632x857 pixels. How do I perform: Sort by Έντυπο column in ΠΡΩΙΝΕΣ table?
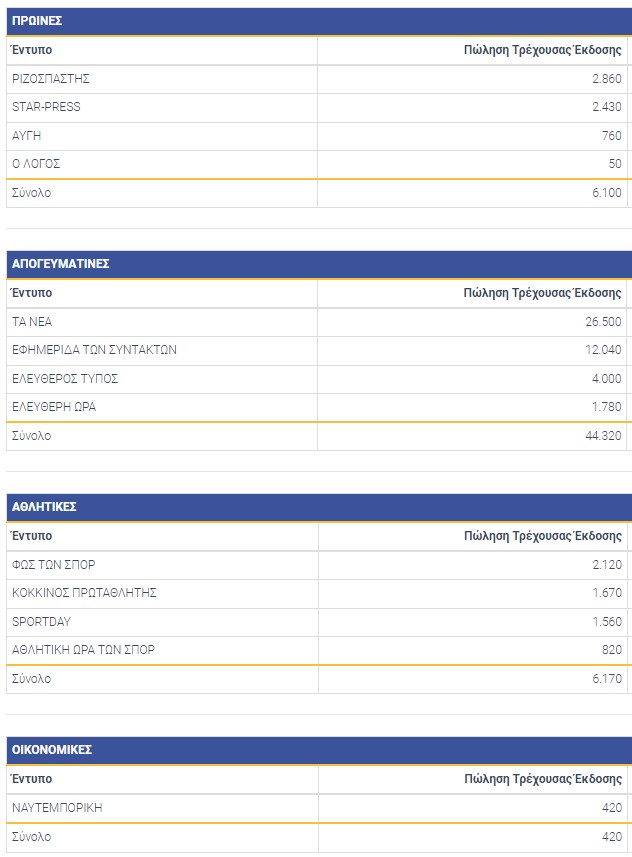[x=32, y=50]
